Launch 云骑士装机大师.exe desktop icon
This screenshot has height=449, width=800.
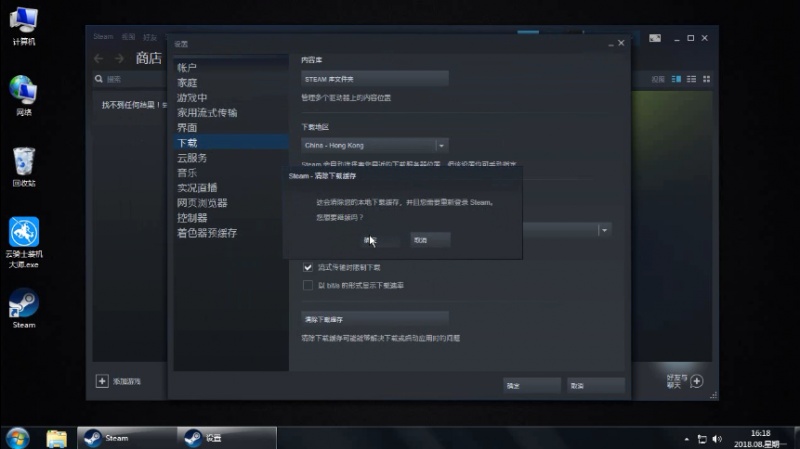coord(23,242)
